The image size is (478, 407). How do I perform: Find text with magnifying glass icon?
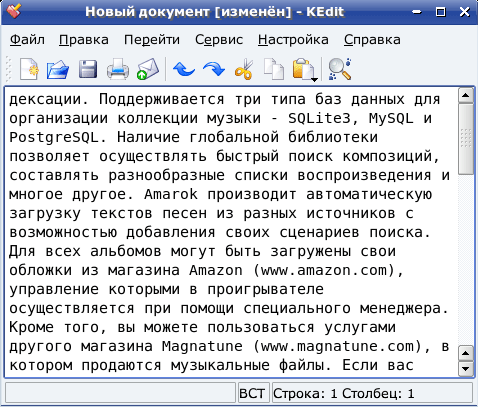point(340,69)
